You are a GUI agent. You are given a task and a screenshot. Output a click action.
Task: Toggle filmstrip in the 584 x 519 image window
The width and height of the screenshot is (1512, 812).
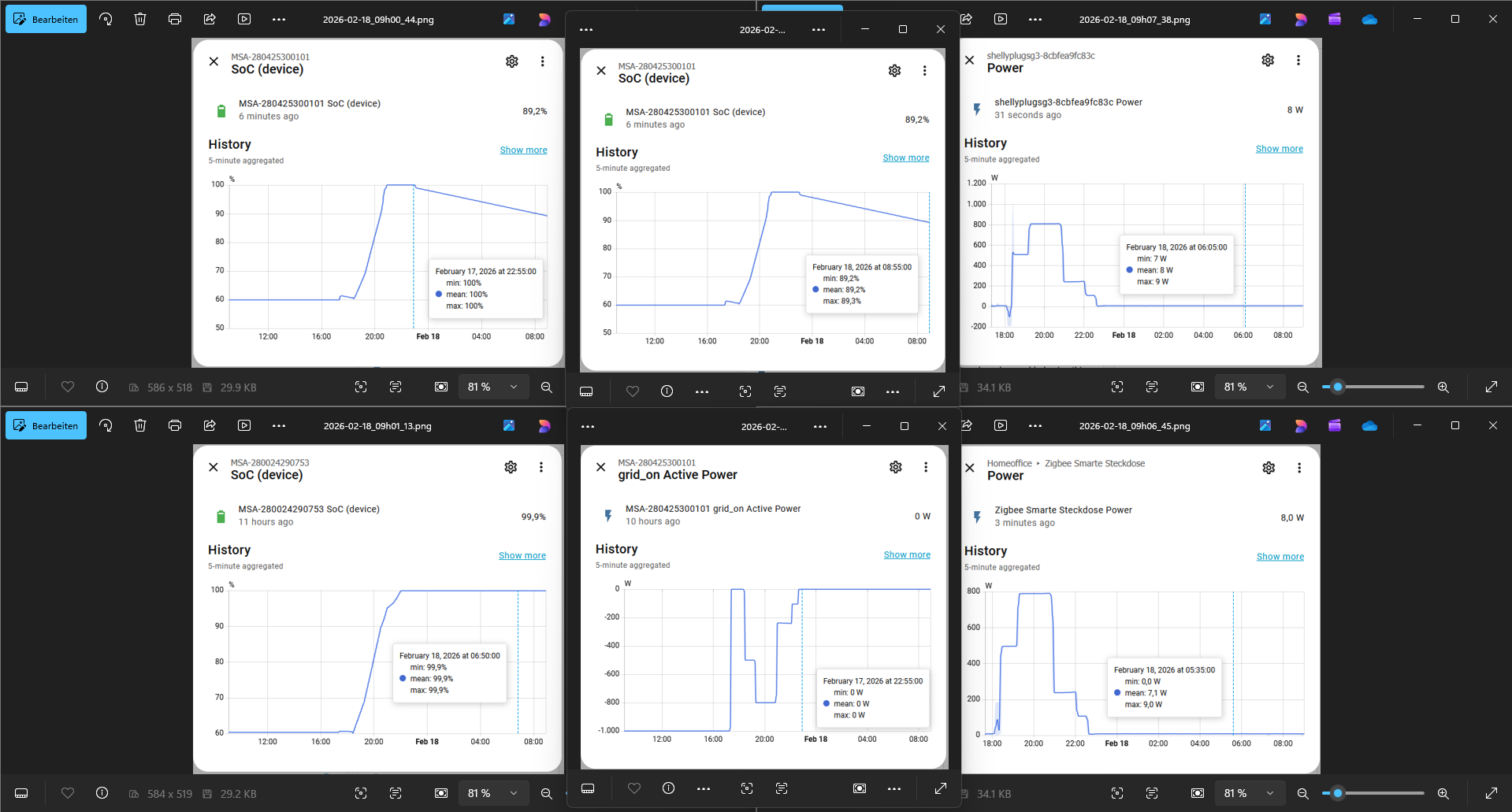coord(22,794)
